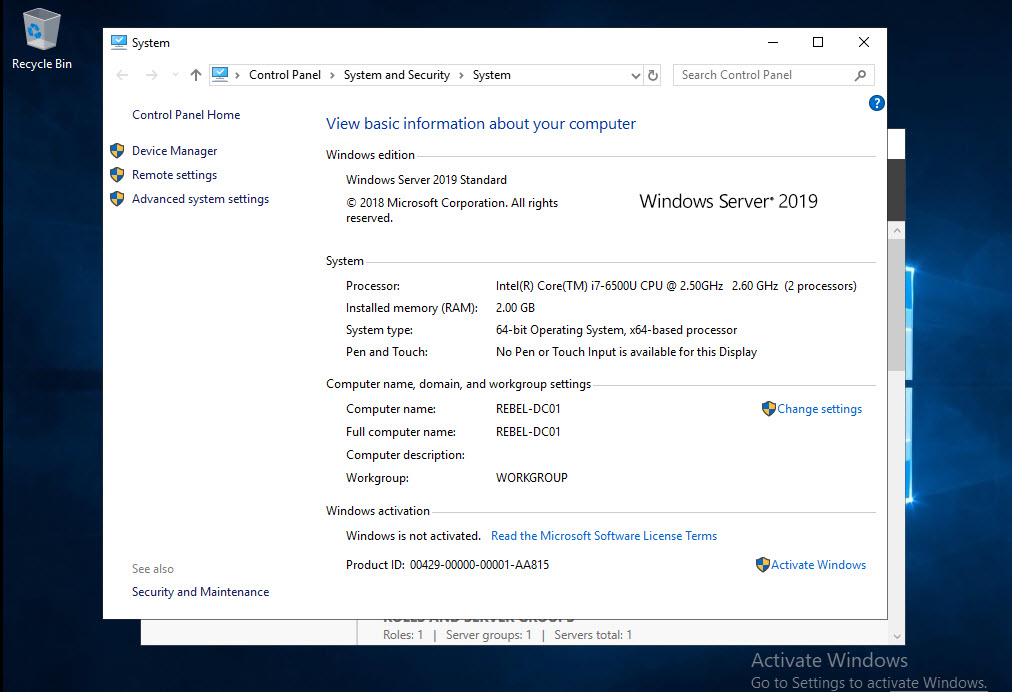
Task: Open Change settings for computer name
Action: click(819, 408)
